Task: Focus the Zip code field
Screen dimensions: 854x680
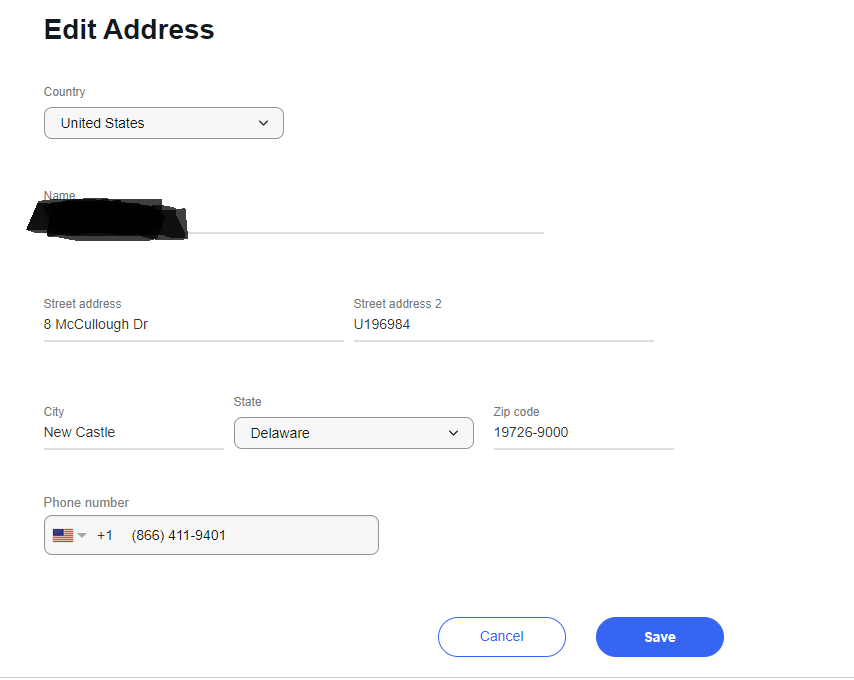Action: 583,433
